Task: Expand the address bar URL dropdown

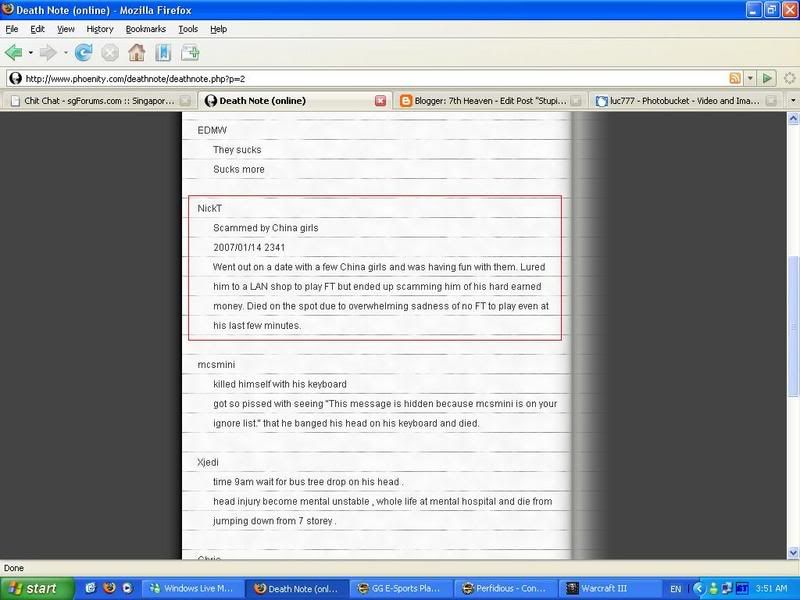Action: 749,78
